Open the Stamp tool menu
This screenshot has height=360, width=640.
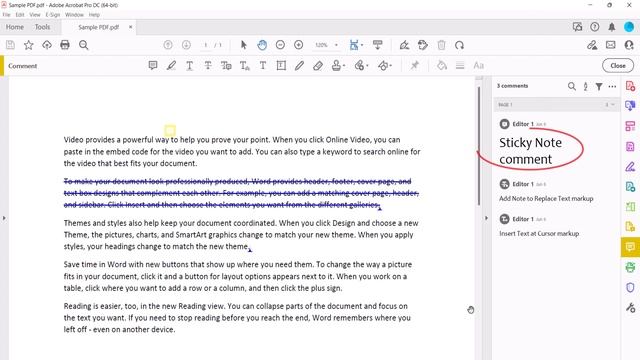click(x=338, y=65)
